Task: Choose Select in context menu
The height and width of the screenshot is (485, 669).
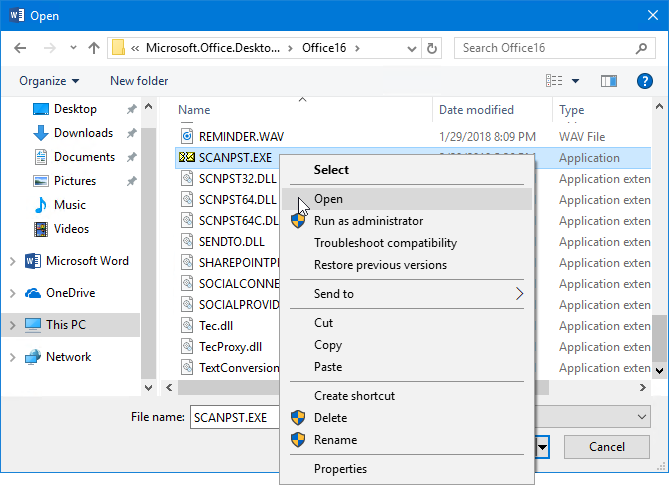Action: point(407,170)
